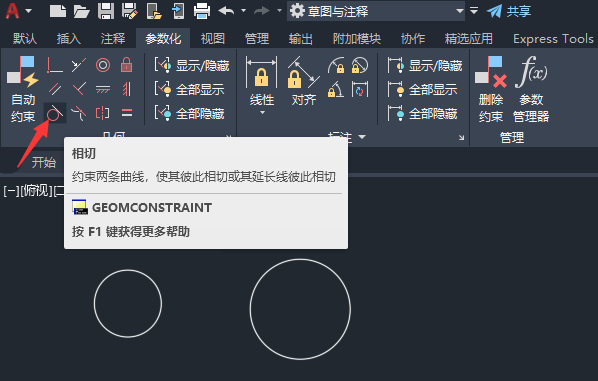This screenshot has width=598, height=381.
Task: Click the Open file folder icon
Action: (x=81, y=11)
